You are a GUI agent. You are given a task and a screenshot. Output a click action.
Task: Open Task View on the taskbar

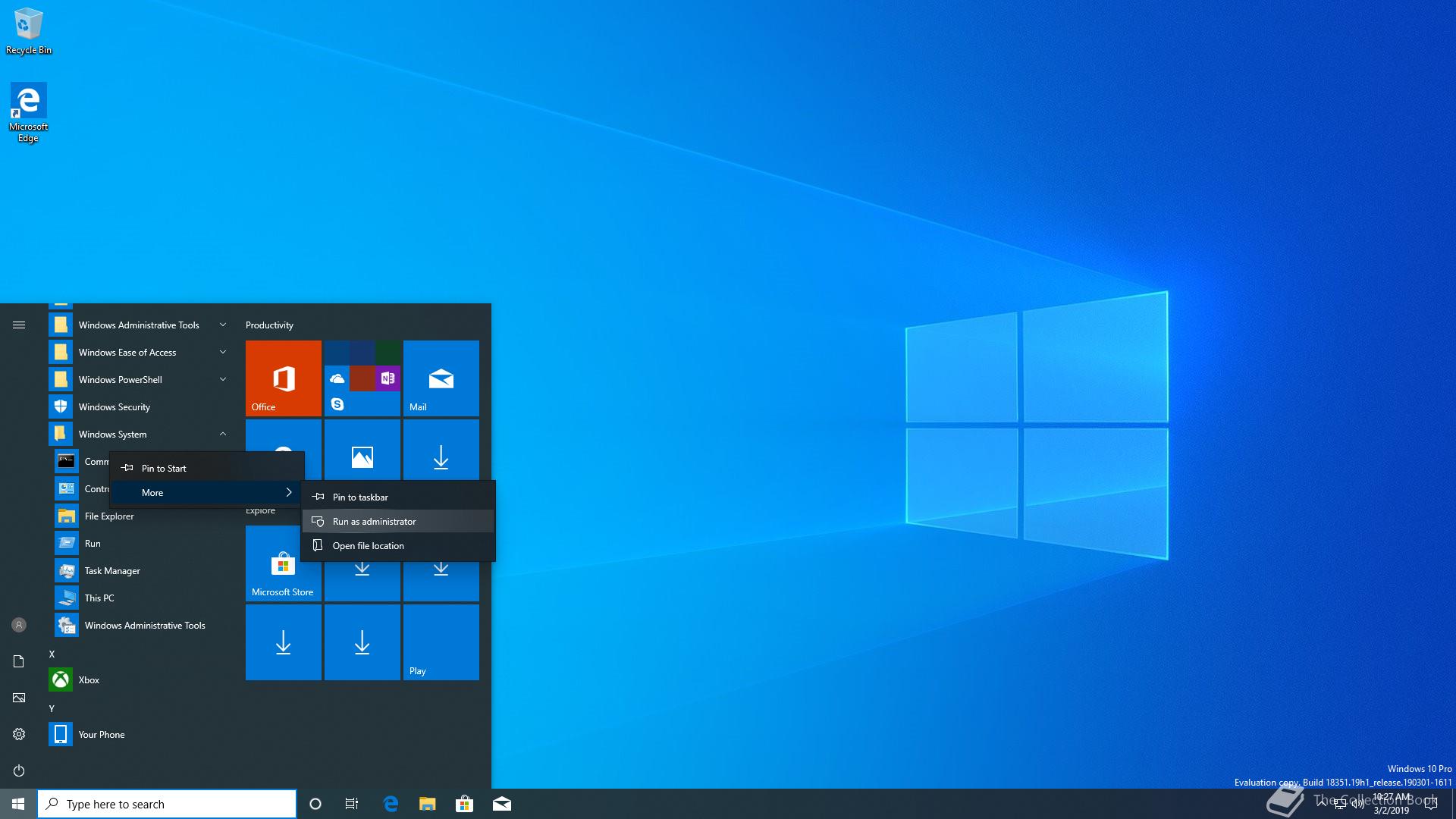tap(352, 804)
